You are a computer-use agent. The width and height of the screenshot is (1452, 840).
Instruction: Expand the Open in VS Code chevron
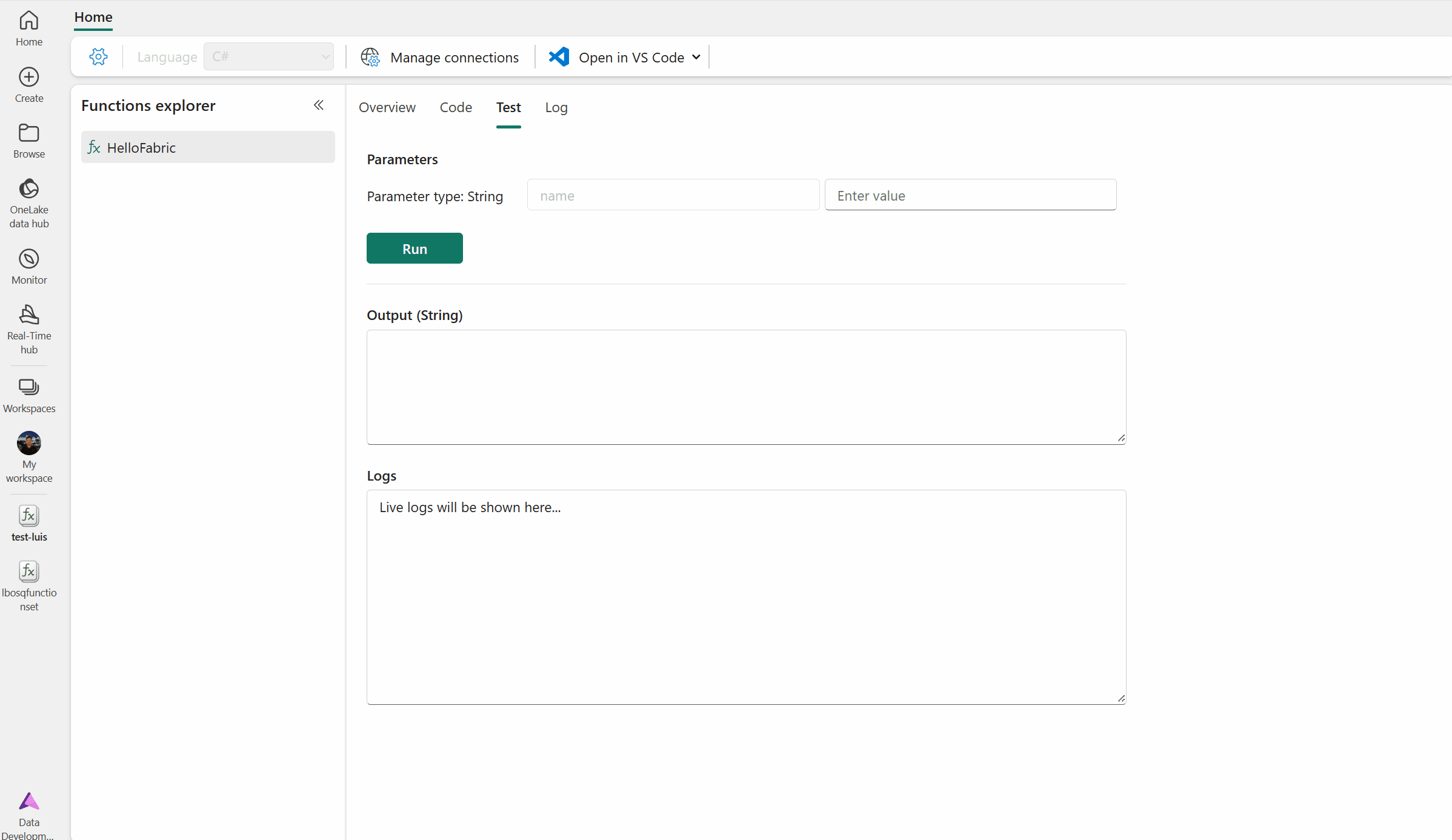pos(696,57)
